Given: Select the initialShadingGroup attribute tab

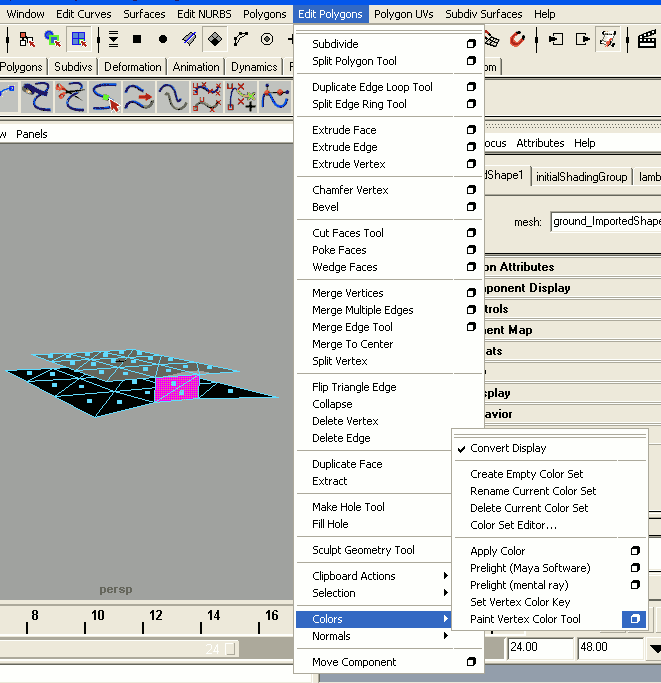Looking at the screenshot, I should [x=581, y=177].
